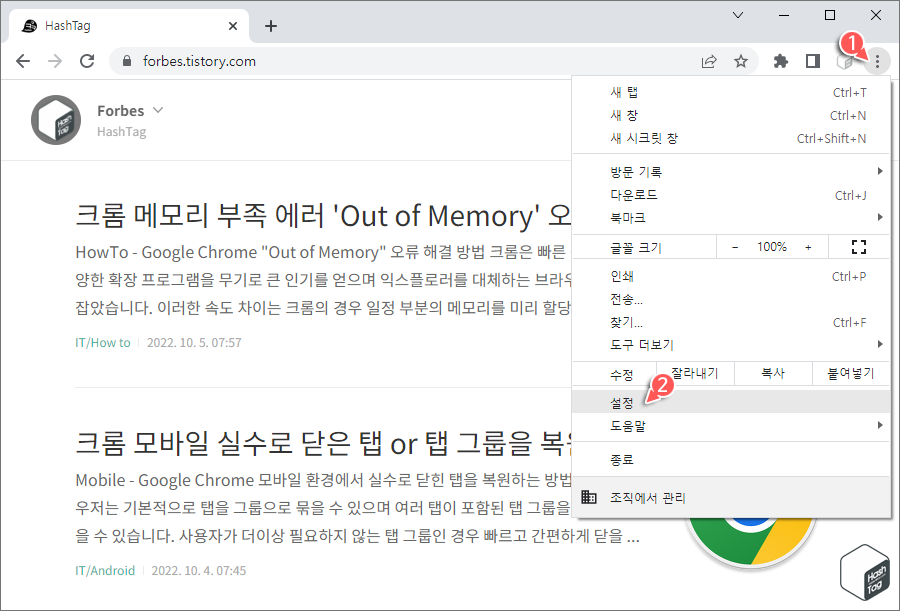Screen dimensions: 900x611
Task: Click the share icon in the toolbar
Action: [709, 61]
